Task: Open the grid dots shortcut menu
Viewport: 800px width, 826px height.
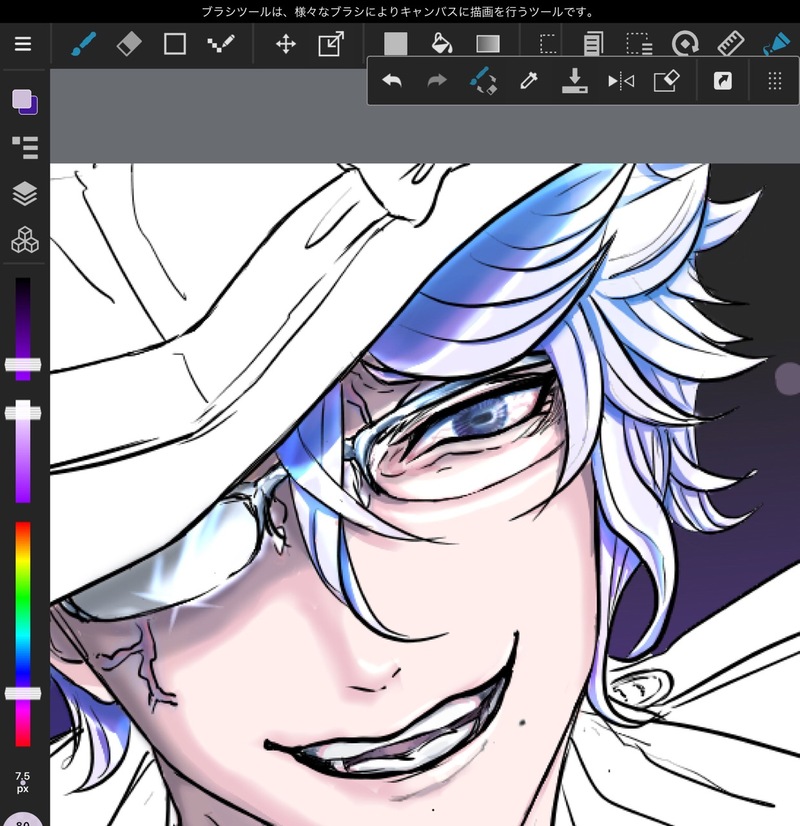Action: click(774, 81)
